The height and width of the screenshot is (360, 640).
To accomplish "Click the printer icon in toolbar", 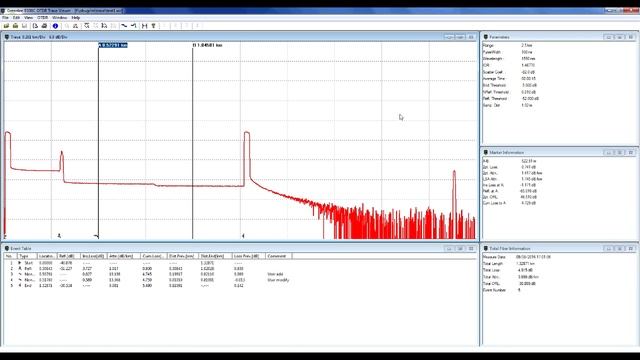I will [44, 26].
